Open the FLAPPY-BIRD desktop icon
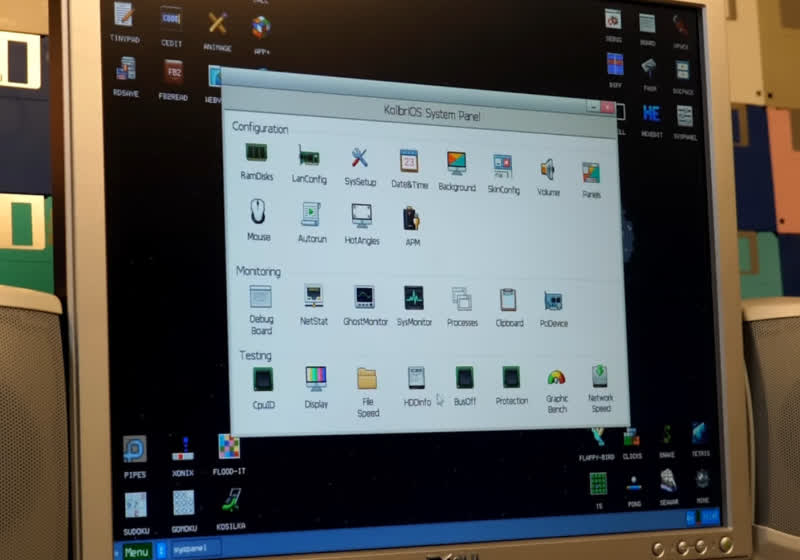Image resolution: width=800 pixels, height=560 pixels. click(596, 445)
